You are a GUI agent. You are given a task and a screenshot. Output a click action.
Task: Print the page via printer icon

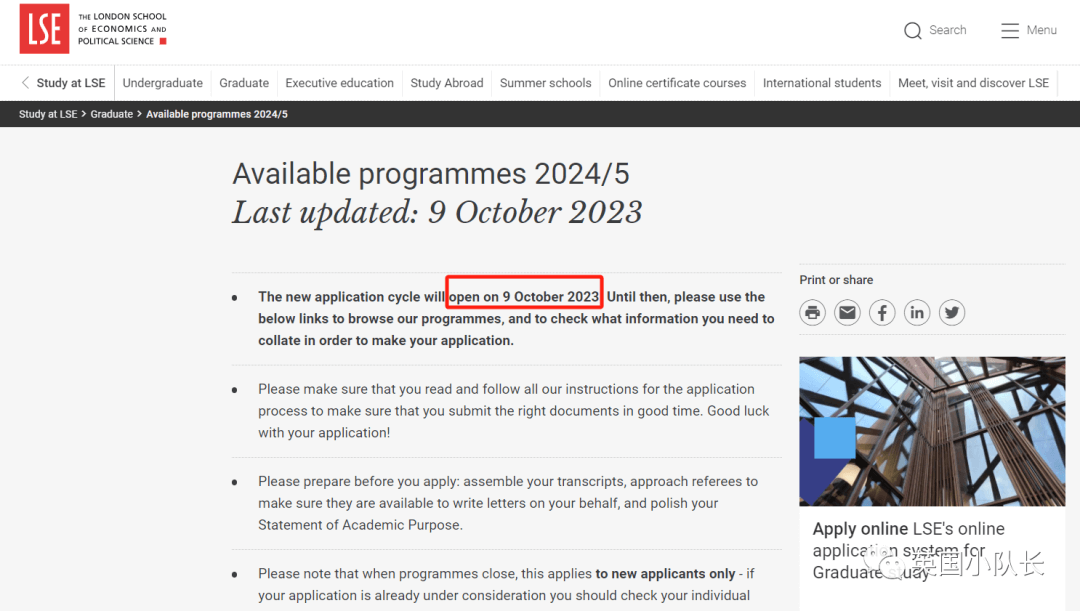tap(813, 313)
